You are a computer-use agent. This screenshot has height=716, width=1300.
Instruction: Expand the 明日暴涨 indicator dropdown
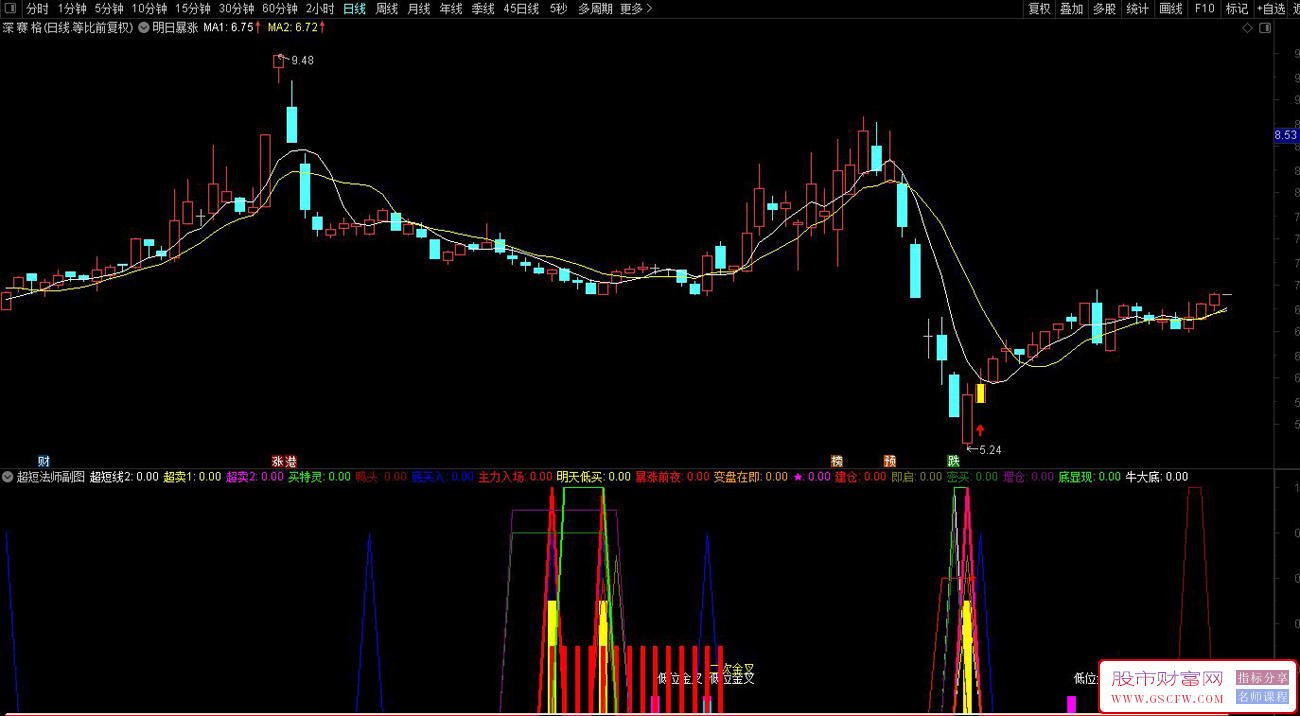click(144, 28)
